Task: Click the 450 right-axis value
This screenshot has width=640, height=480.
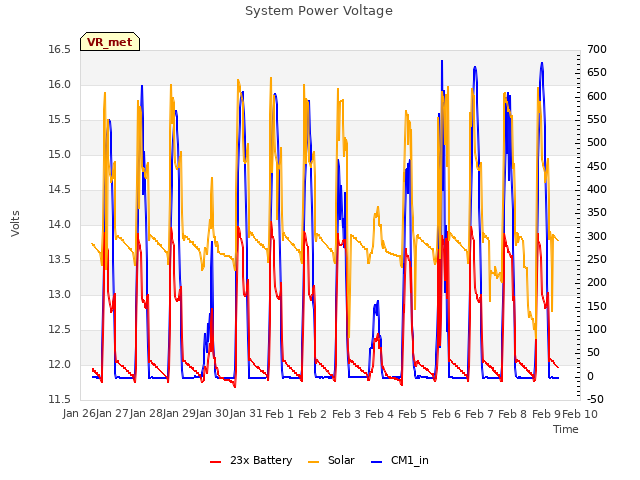Action: pyautogui.click(x=597, y=167)
